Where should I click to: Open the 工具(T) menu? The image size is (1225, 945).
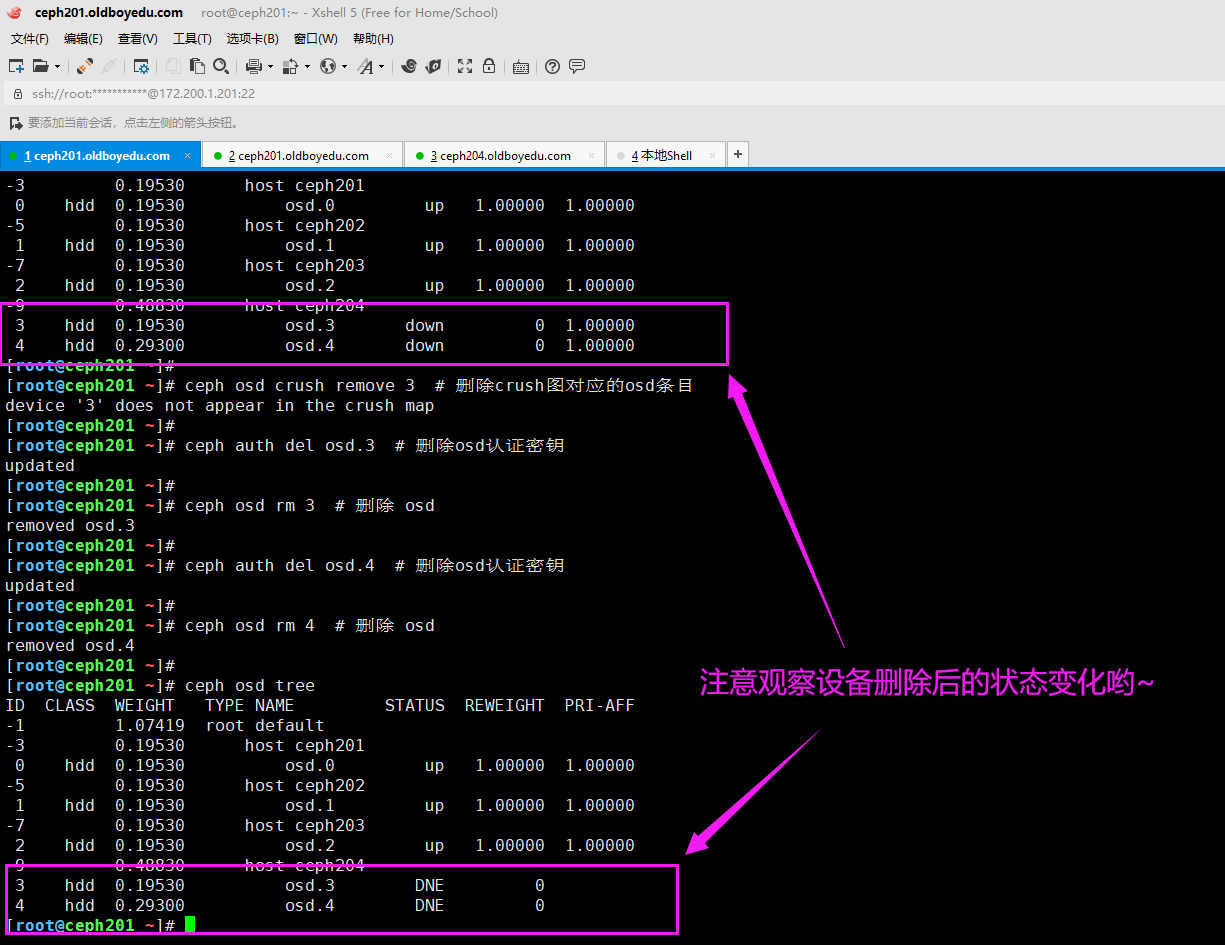coord(192,39)
